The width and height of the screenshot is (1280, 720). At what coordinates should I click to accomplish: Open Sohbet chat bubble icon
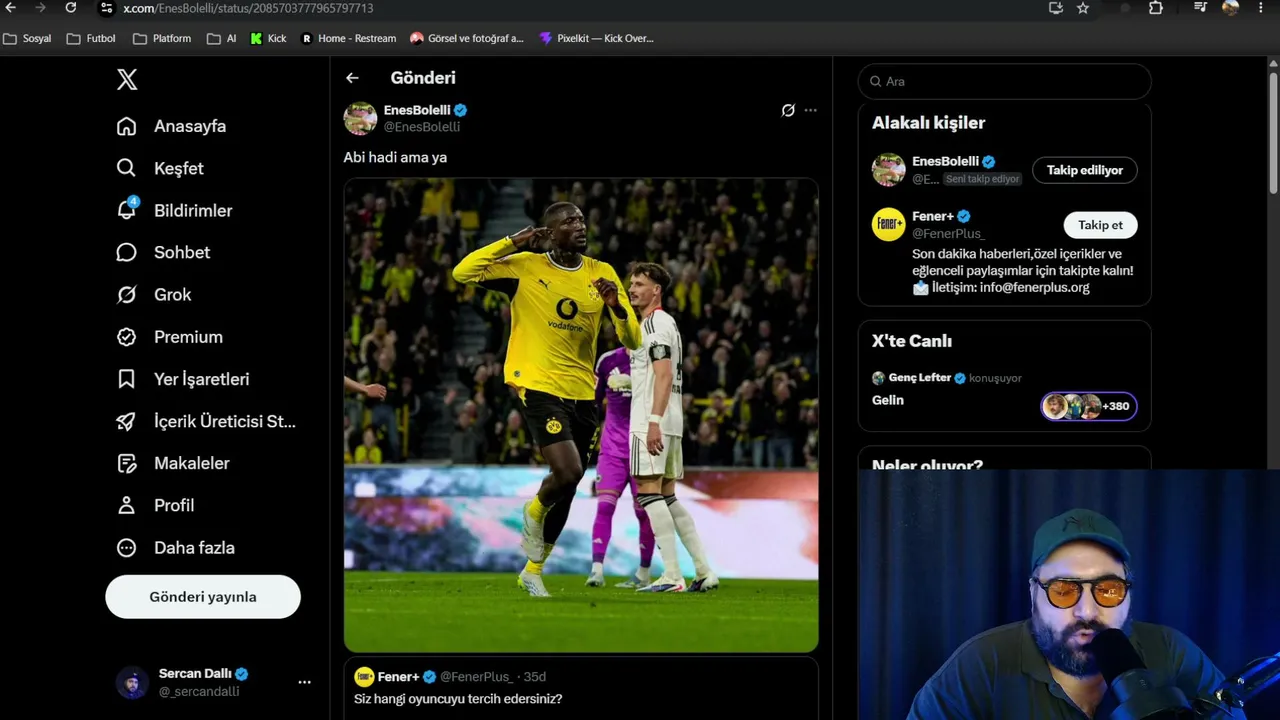click(x=126, y=252)
